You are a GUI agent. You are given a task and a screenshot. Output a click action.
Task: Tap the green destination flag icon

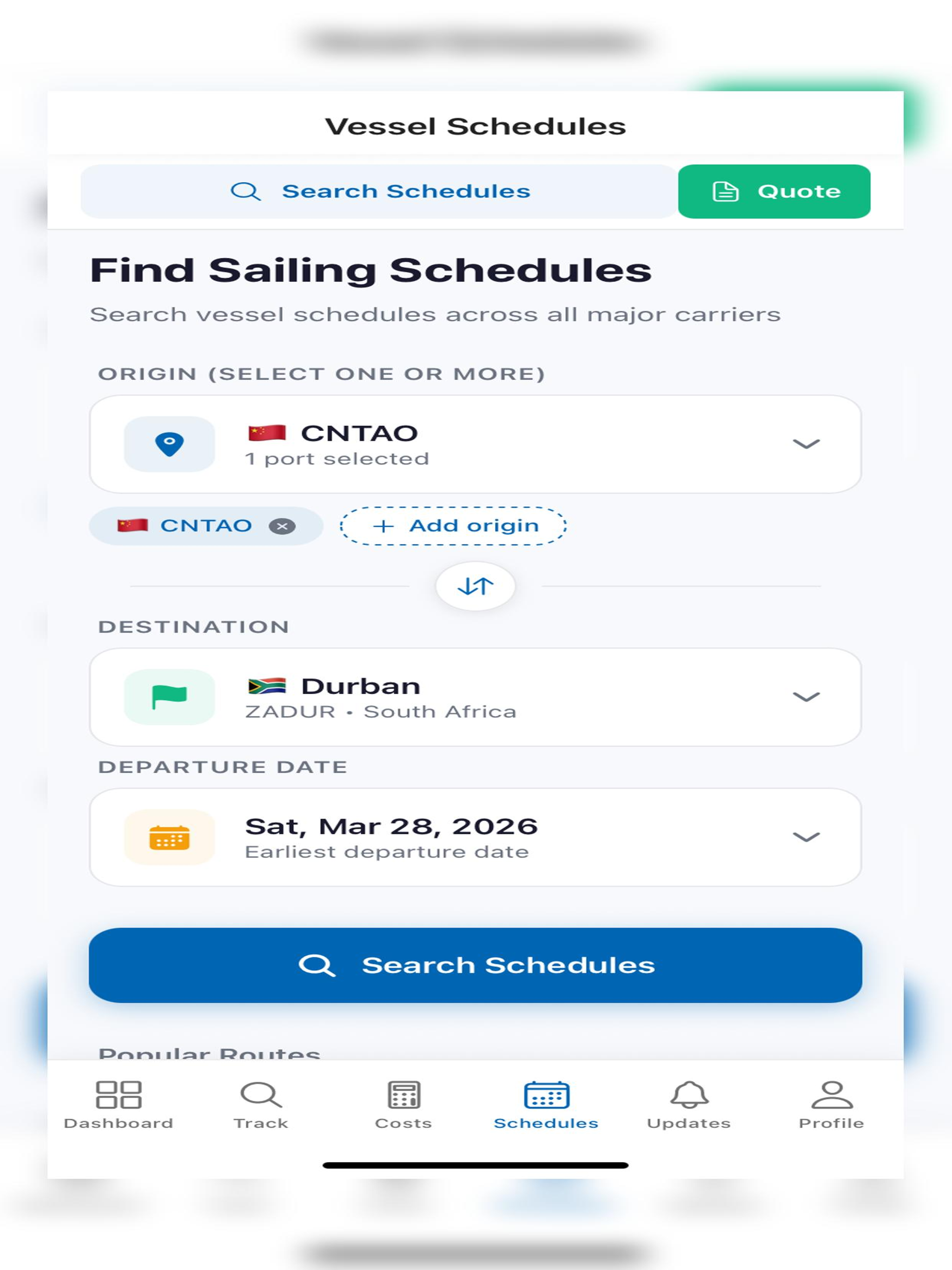tap(169, 697)
